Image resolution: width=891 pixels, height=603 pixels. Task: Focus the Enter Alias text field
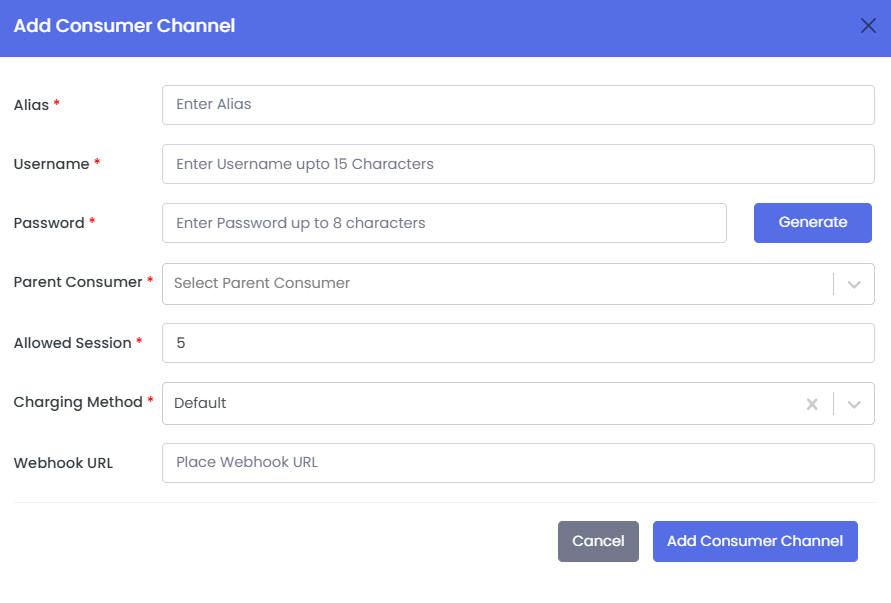point(518,105)
